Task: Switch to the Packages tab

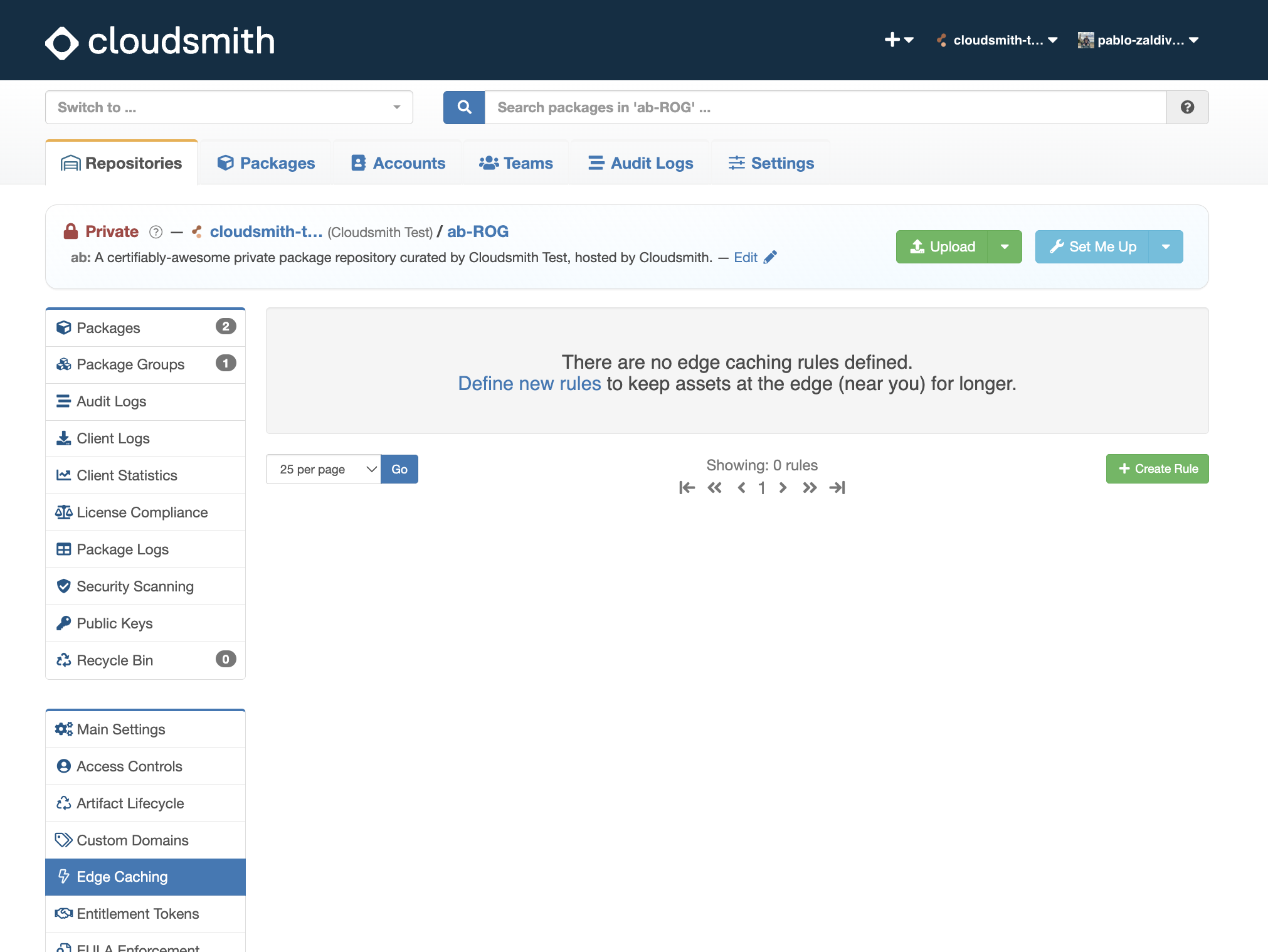Action: 266,163
